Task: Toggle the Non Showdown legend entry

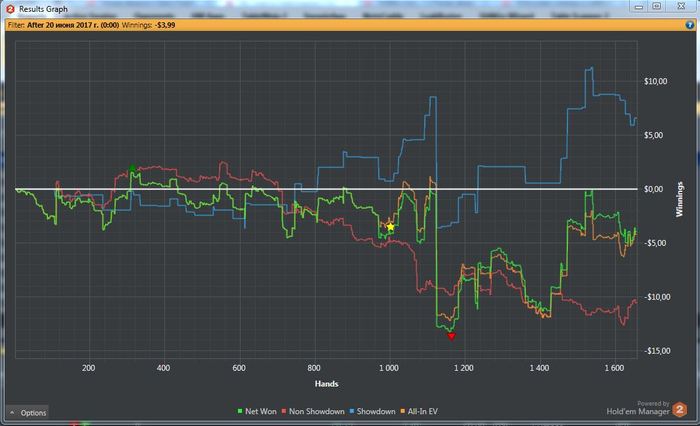Action: coord(313,411)
